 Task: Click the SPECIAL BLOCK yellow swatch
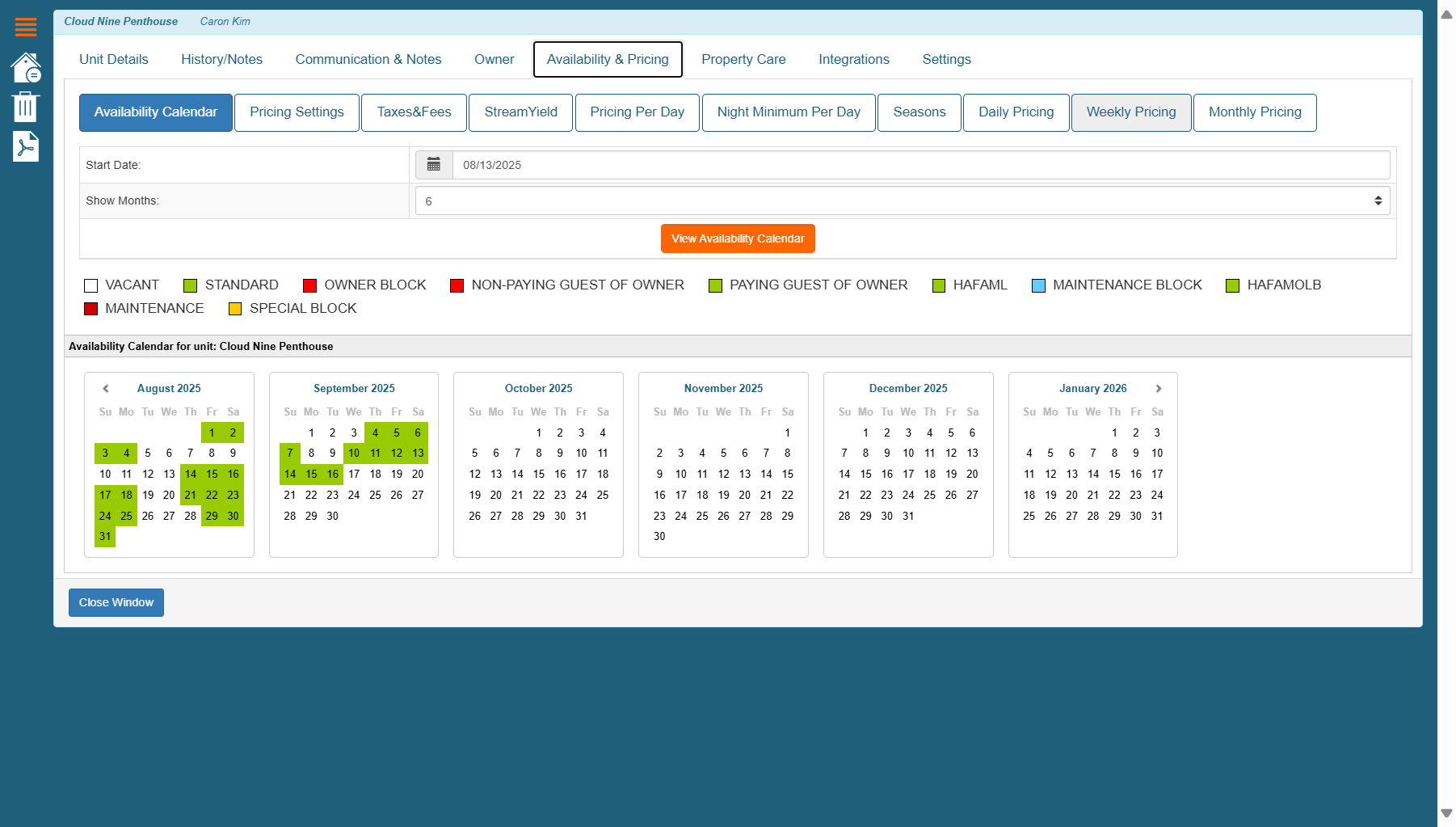(x=235, y=309)
